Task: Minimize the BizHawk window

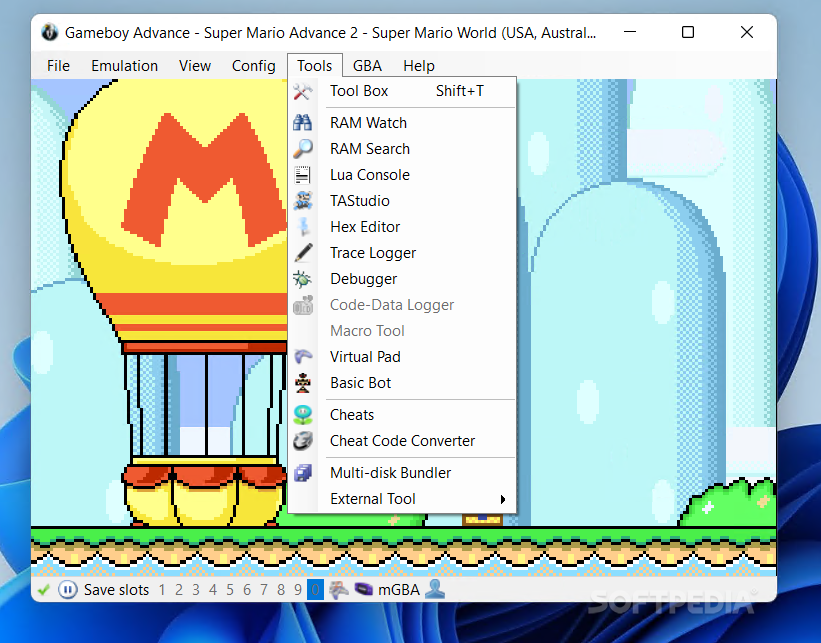Action: (630, 32)
